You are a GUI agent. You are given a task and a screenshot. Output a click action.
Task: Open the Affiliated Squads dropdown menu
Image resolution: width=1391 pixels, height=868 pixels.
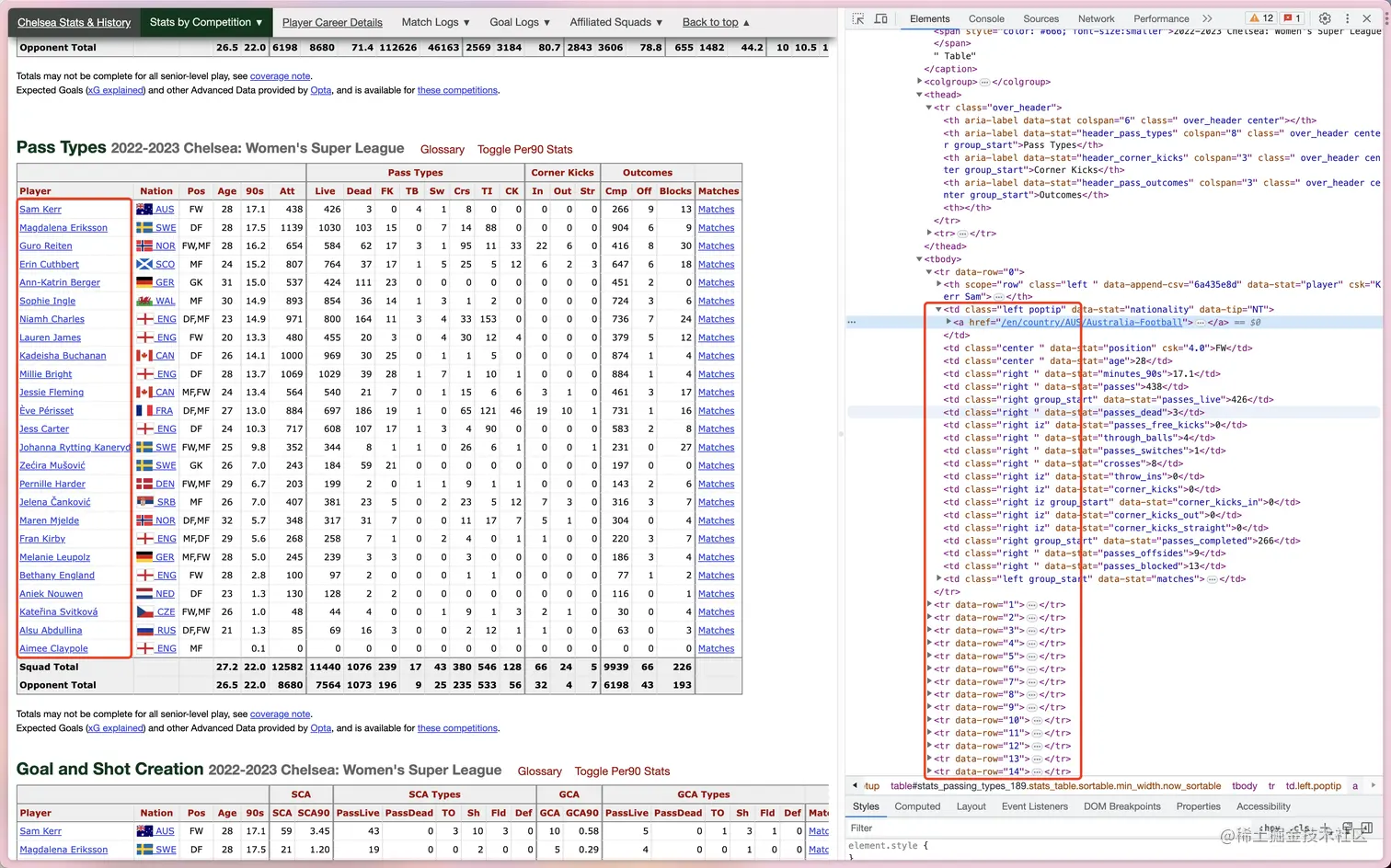click(616, 22)
